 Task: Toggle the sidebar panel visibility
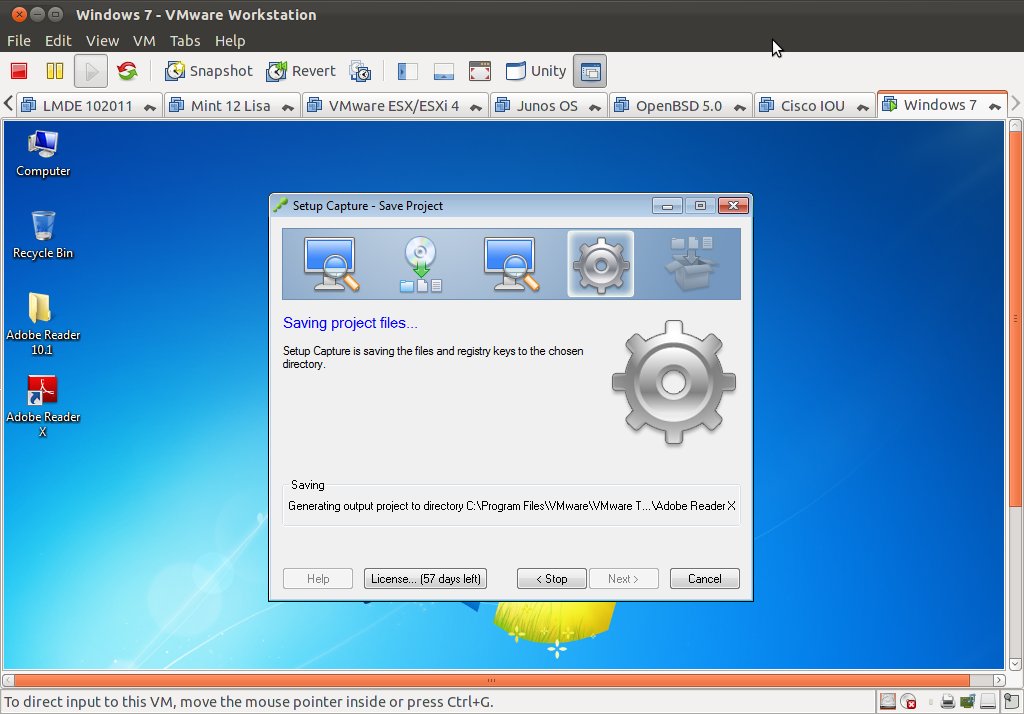(x=406, y=70)
